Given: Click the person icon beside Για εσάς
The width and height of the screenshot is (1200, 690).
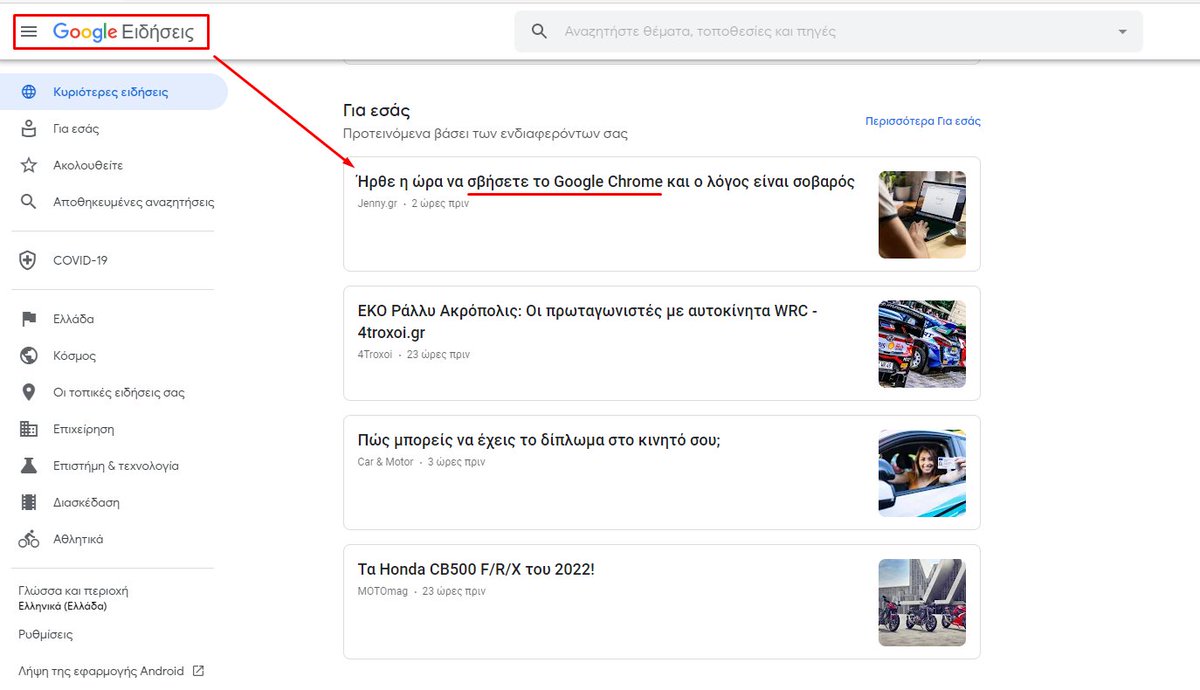Looking at the screenshot, I should (x=29, y=129).
